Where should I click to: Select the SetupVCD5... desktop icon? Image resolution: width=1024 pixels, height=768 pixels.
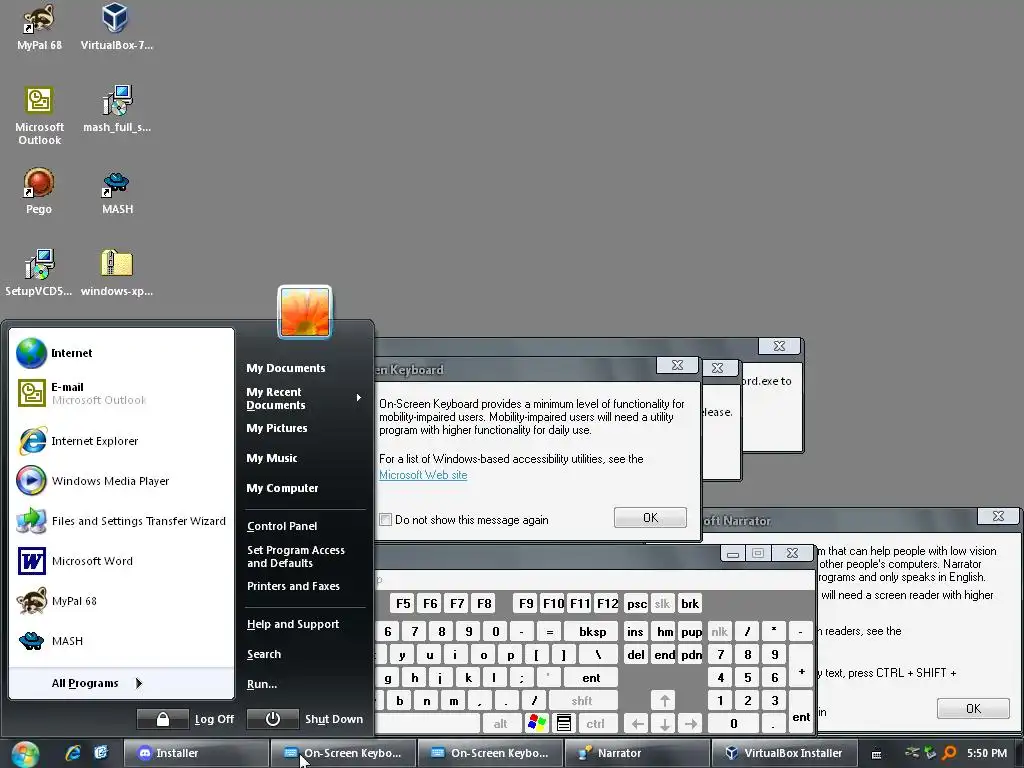39,273
